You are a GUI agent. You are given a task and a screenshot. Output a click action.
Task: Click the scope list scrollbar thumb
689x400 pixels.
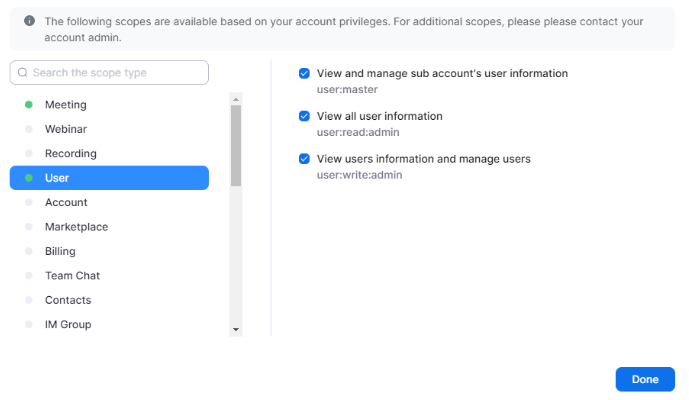coord(236,145)
